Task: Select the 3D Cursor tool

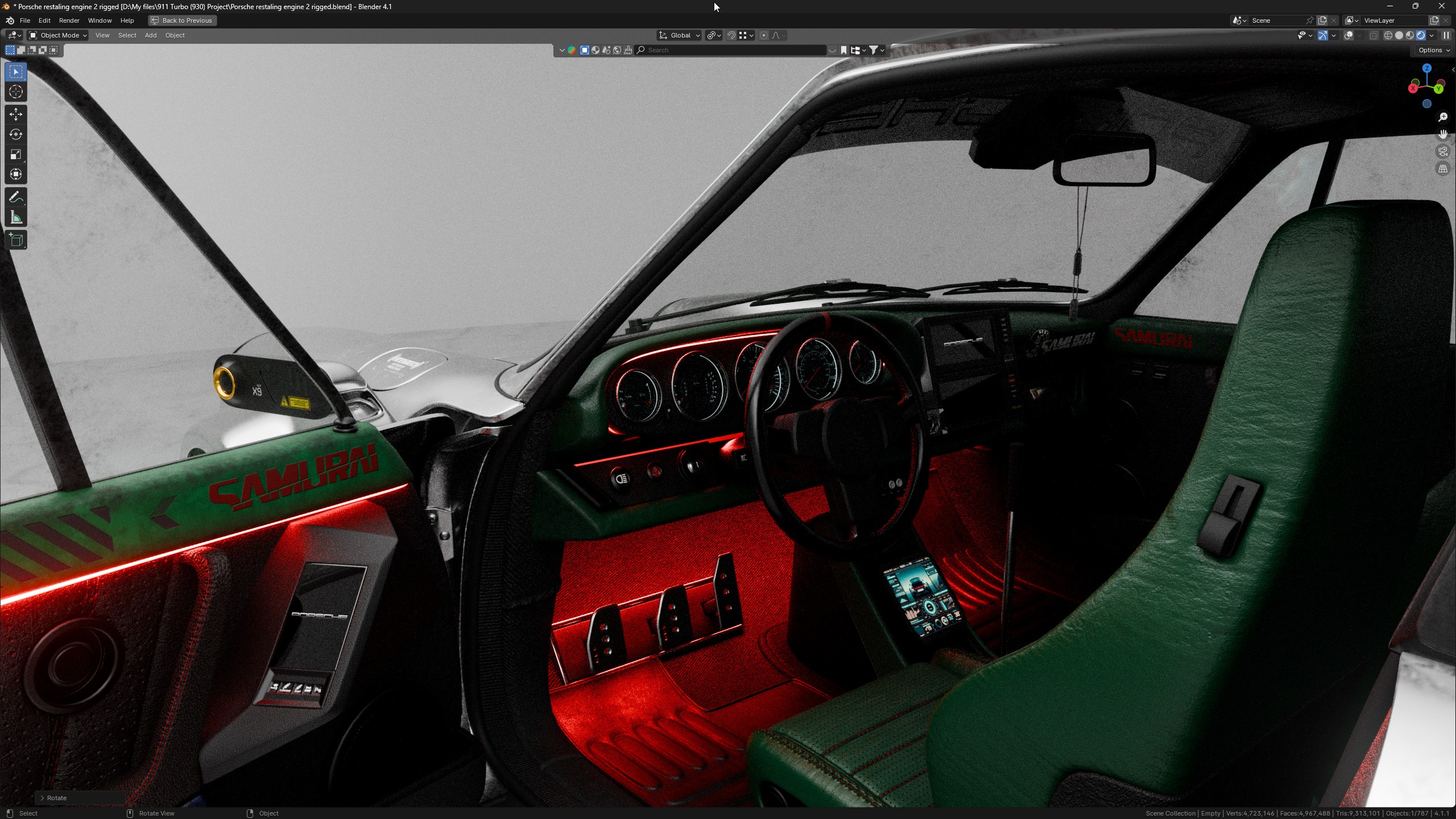Action: click(x=16, y=92)
